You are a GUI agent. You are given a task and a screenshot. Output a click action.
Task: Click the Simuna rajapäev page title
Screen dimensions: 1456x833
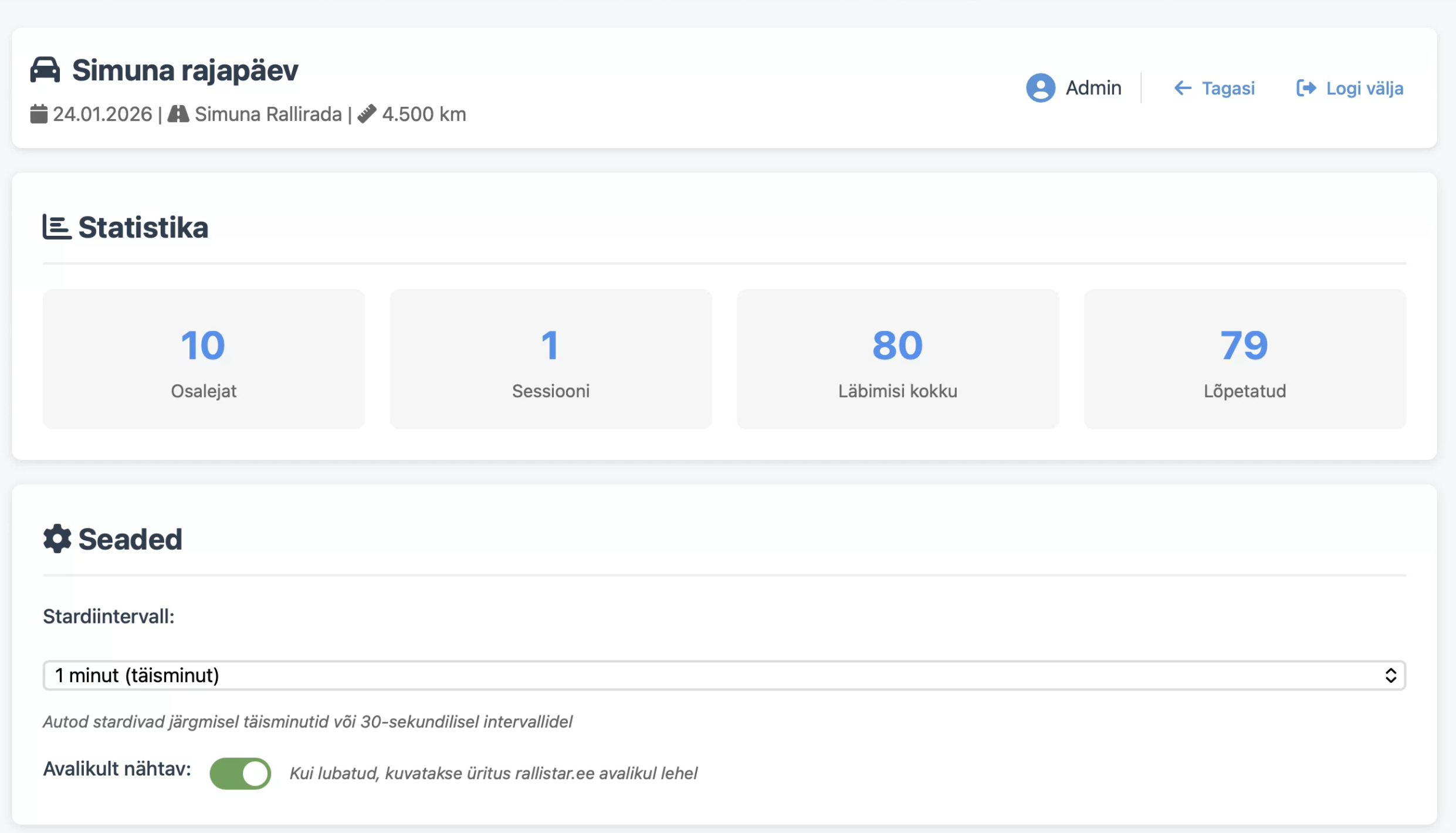click(185, 70)
